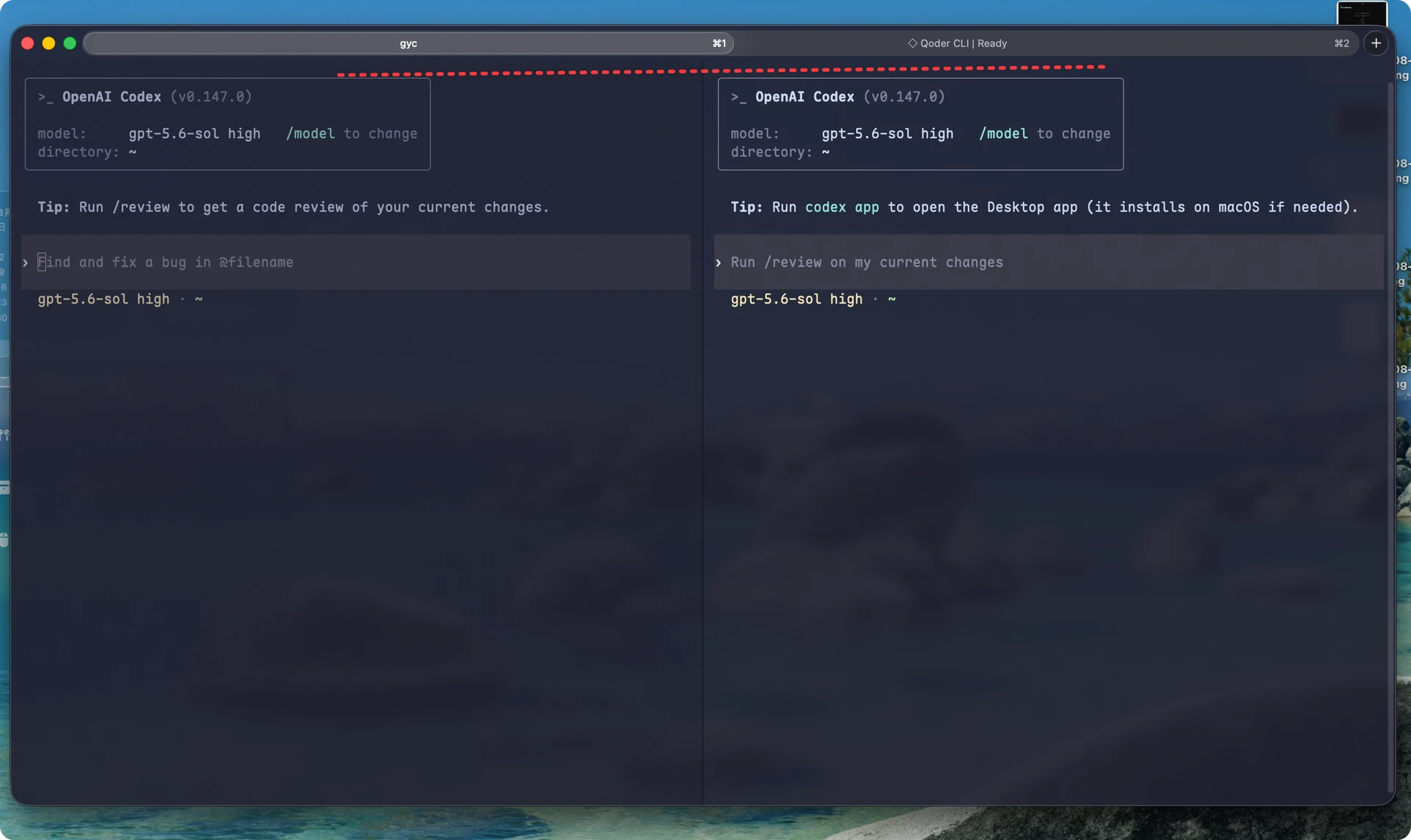Click the right pane prompt chevron

pyautogui.click(x=719, y=262)
